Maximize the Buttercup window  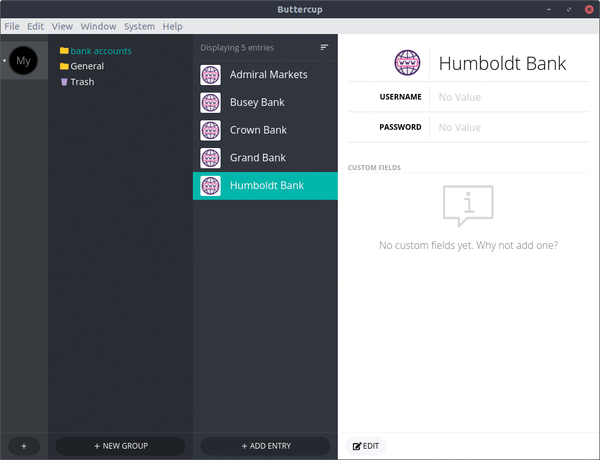[x=569, y=9]
